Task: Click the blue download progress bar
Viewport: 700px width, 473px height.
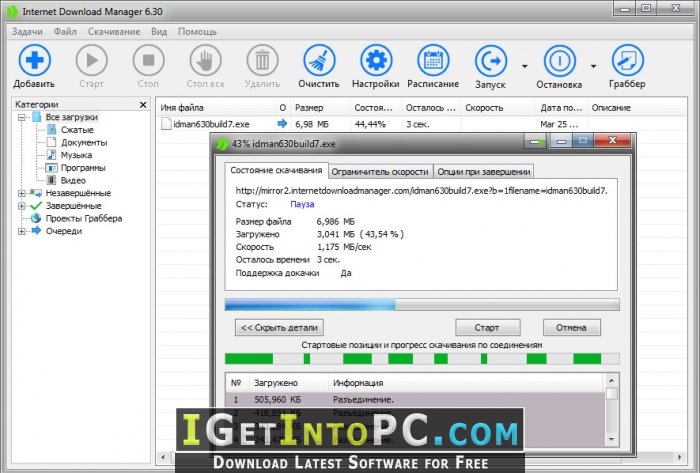Action: [422, 305]
